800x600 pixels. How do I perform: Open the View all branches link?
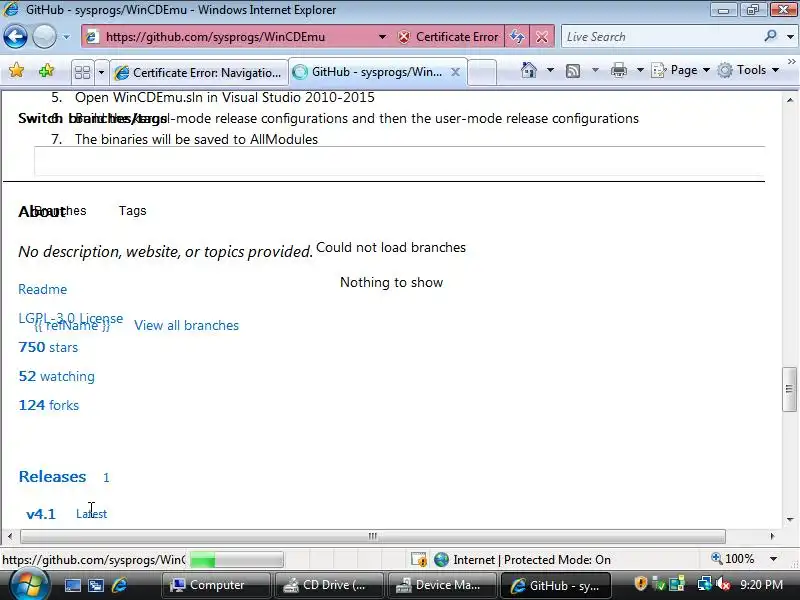186,326
